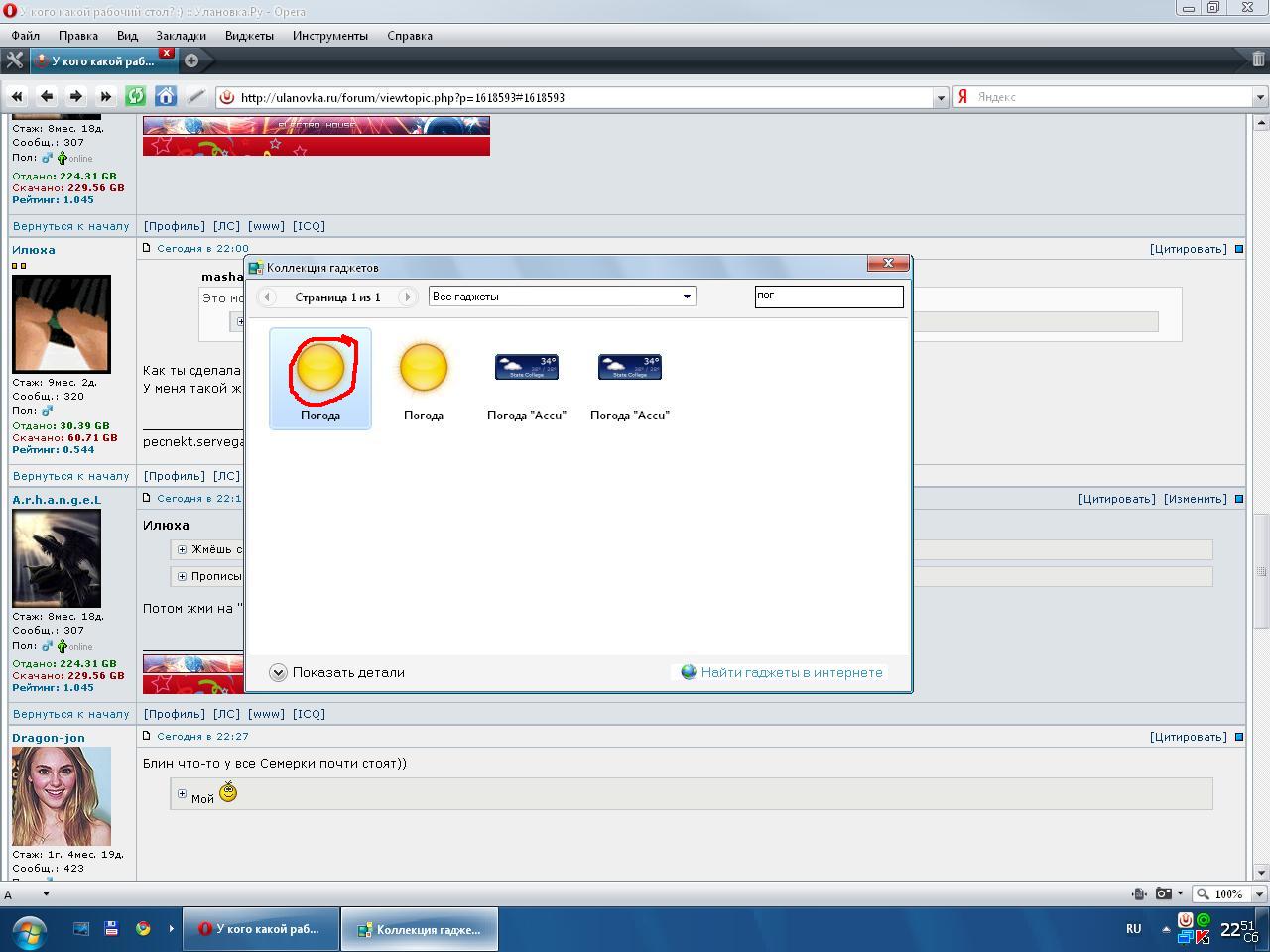Click the gadget search field

tap(828, 296)
